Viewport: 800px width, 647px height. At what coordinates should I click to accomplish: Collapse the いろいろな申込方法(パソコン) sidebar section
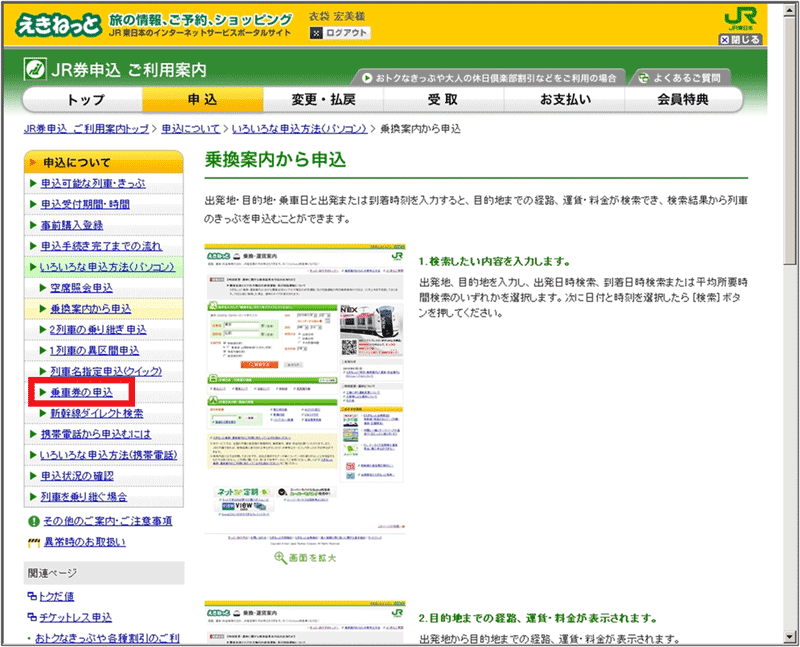tap(107, 267)
